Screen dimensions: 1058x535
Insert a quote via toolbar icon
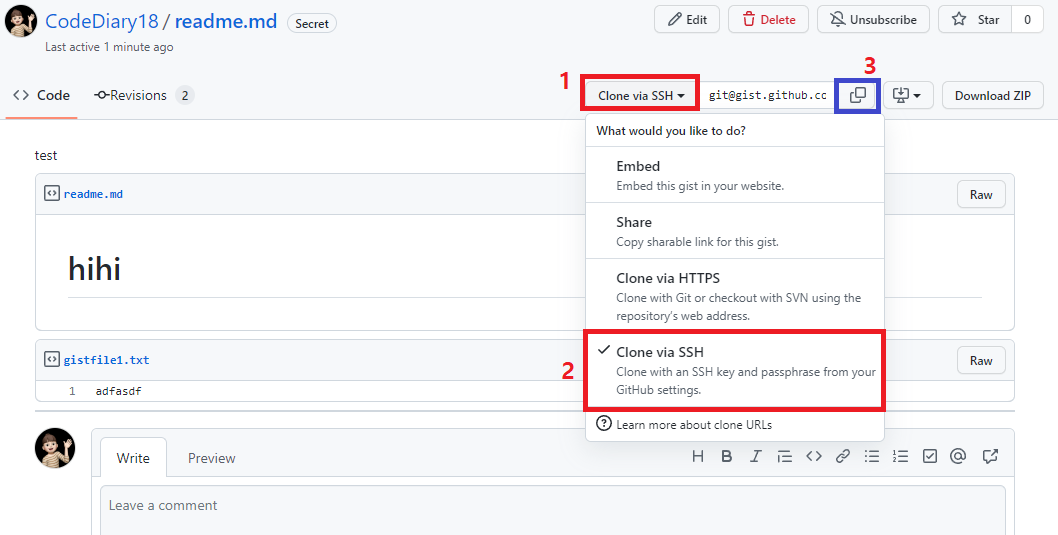click(x=784, y=457)
